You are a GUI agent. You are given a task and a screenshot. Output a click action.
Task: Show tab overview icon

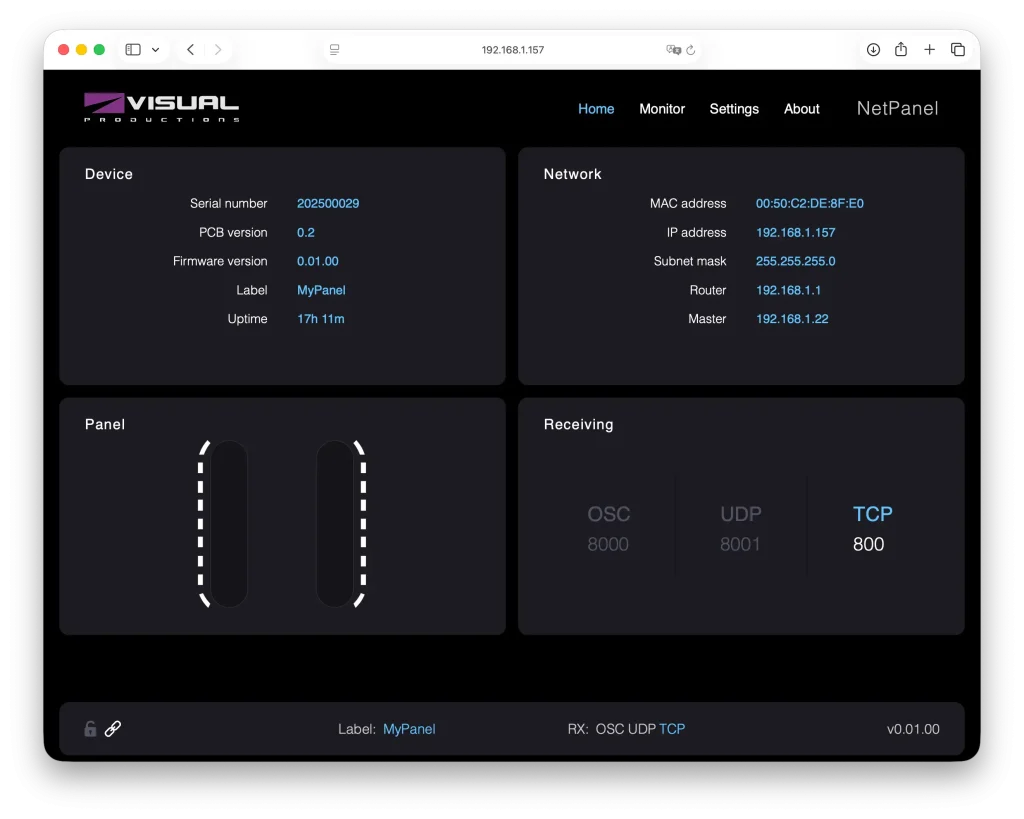(958, 50)
